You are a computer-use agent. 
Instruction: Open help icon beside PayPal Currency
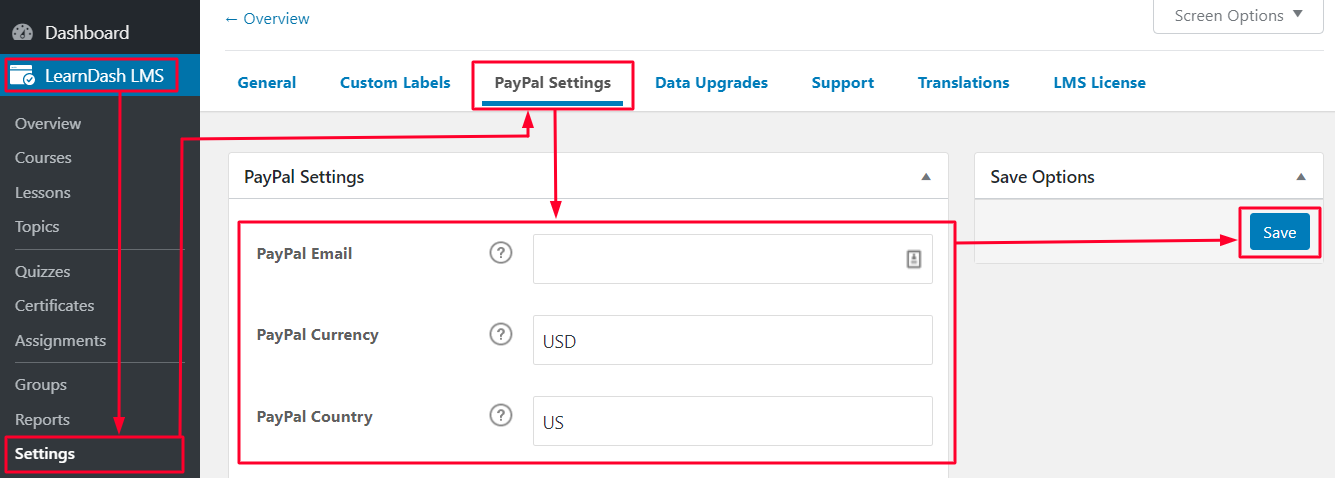(x=501, y=334)
